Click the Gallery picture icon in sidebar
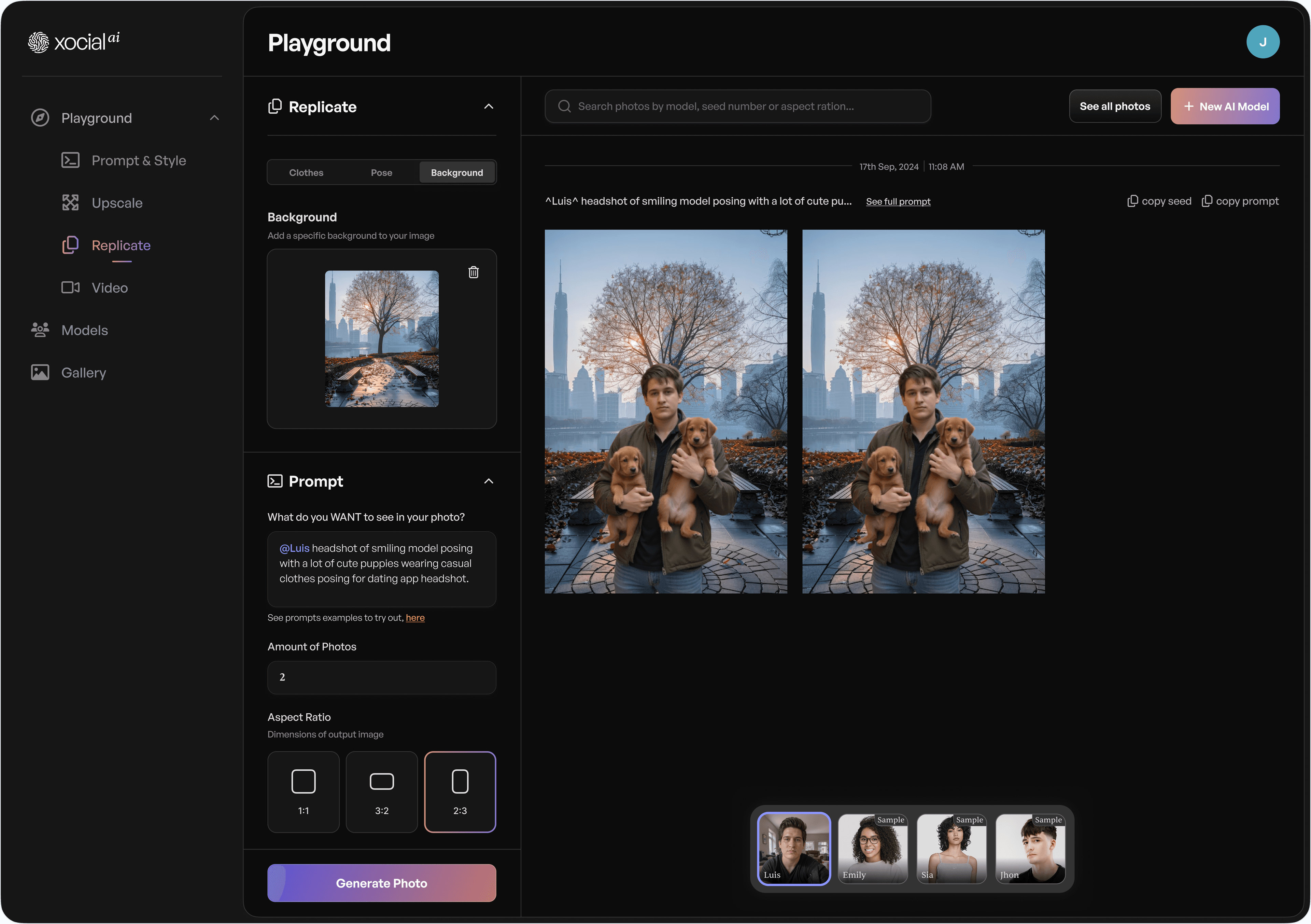Image resolution: width=1311 pixels, height=924 pixels. 40,372
